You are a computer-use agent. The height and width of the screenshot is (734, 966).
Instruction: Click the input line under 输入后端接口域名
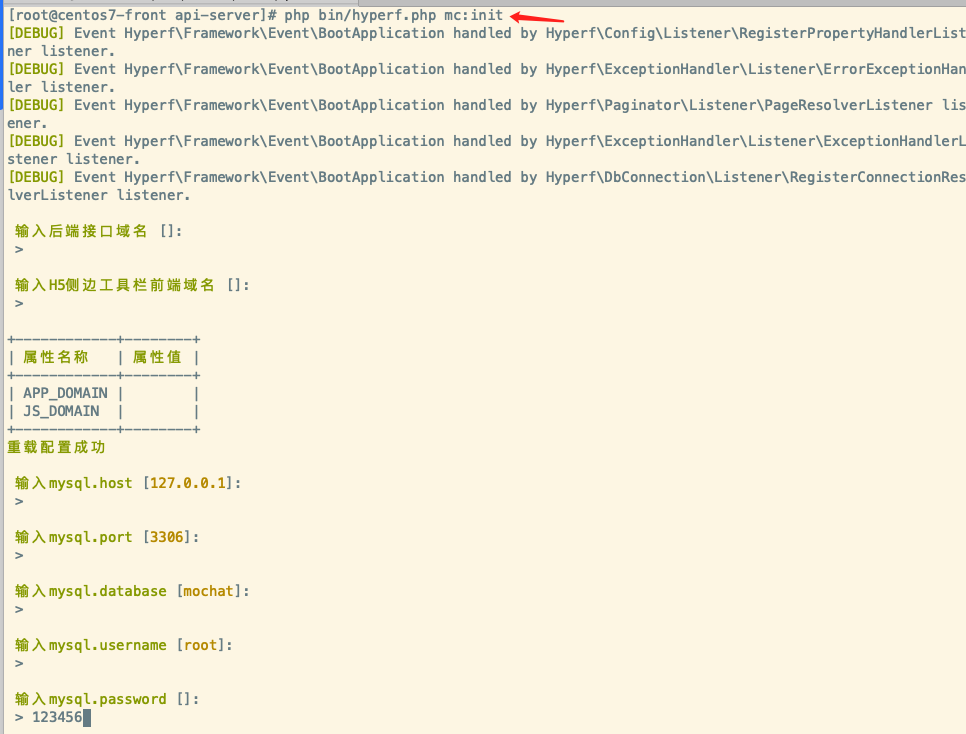pos(20,250)
